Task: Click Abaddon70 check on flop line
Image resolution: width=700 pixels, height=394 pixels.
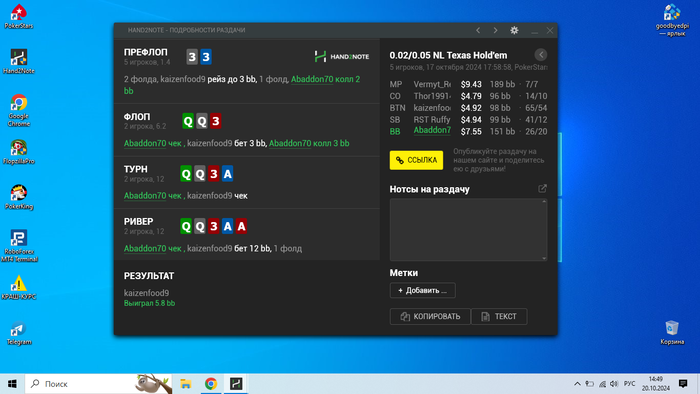Action: coord(152,144)
